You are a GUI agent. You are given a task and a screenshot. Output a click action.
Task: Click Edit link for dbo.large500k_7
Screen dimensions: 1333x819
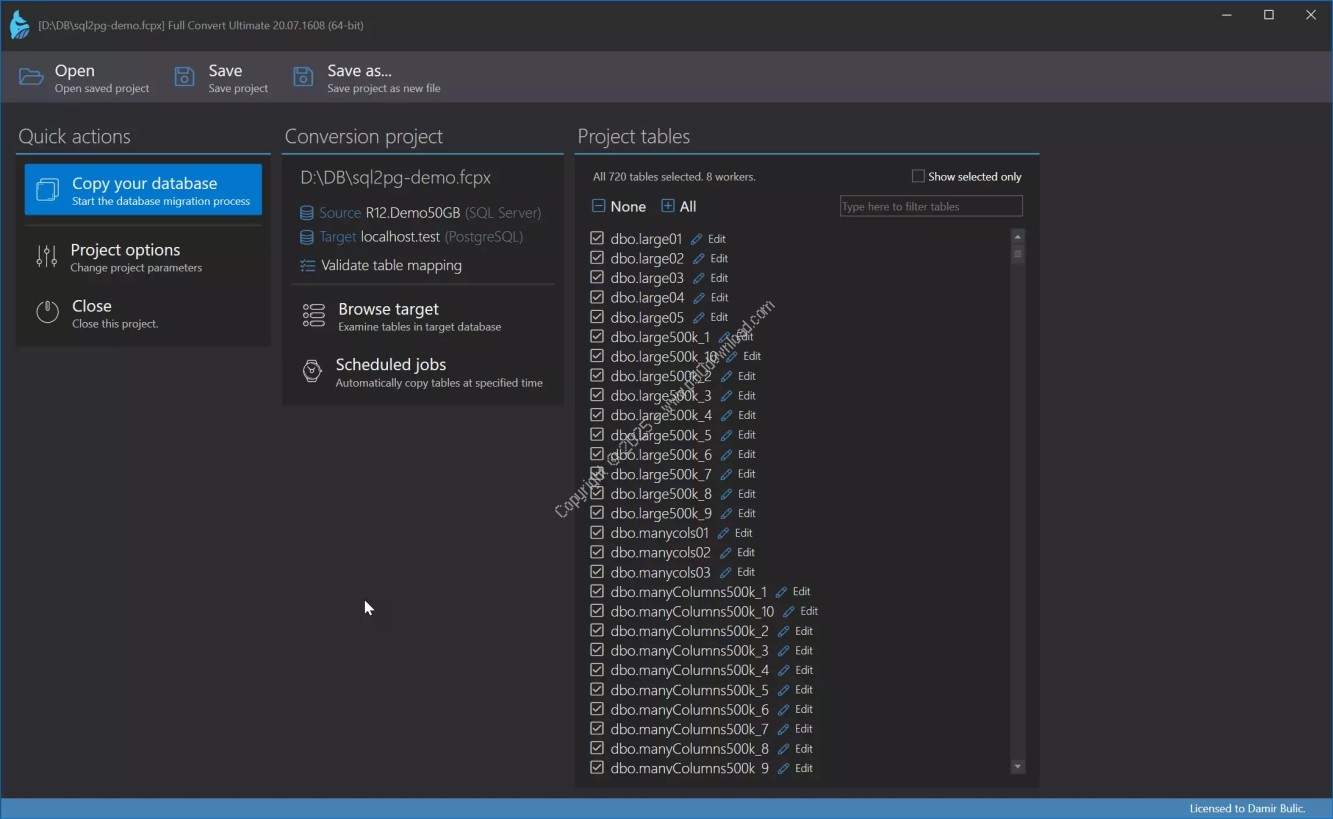747,474
